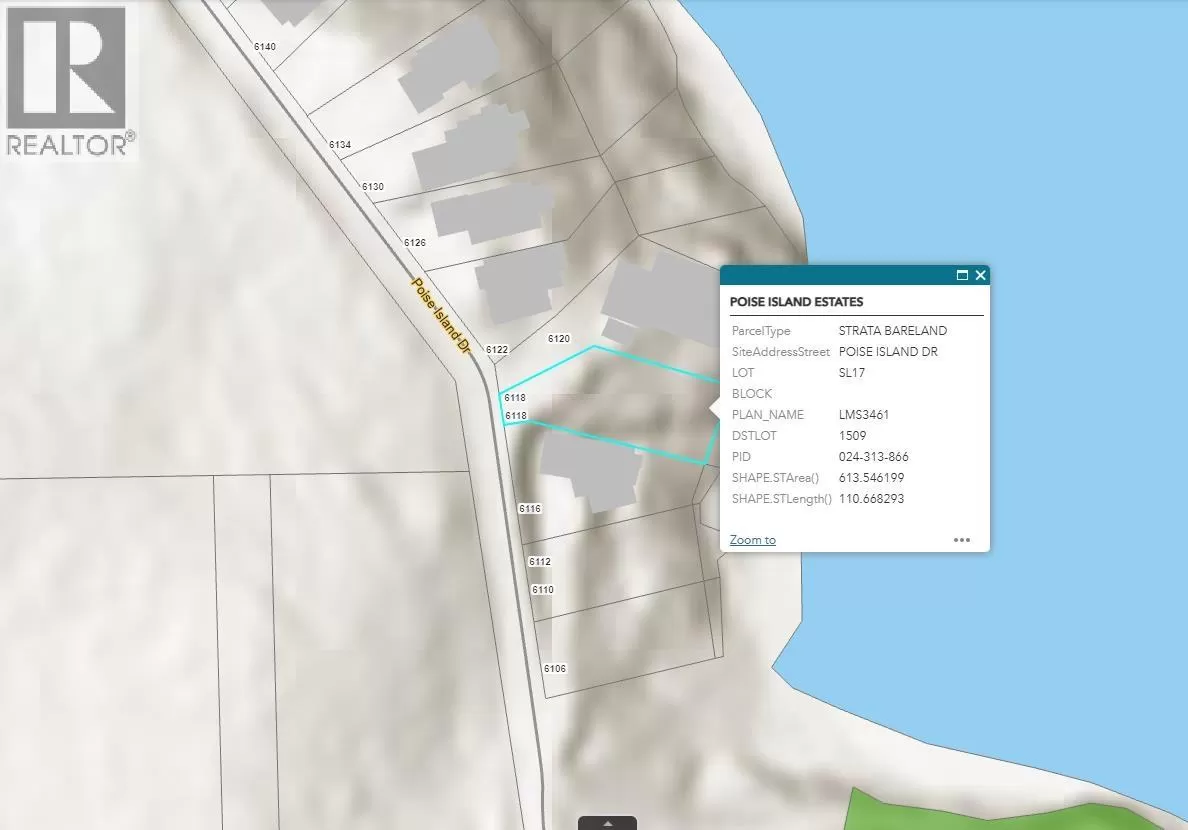This screenshot has width=1188, height=830.
Task: Select the parcel labeled 6134
Action: [x=339, y=145]
